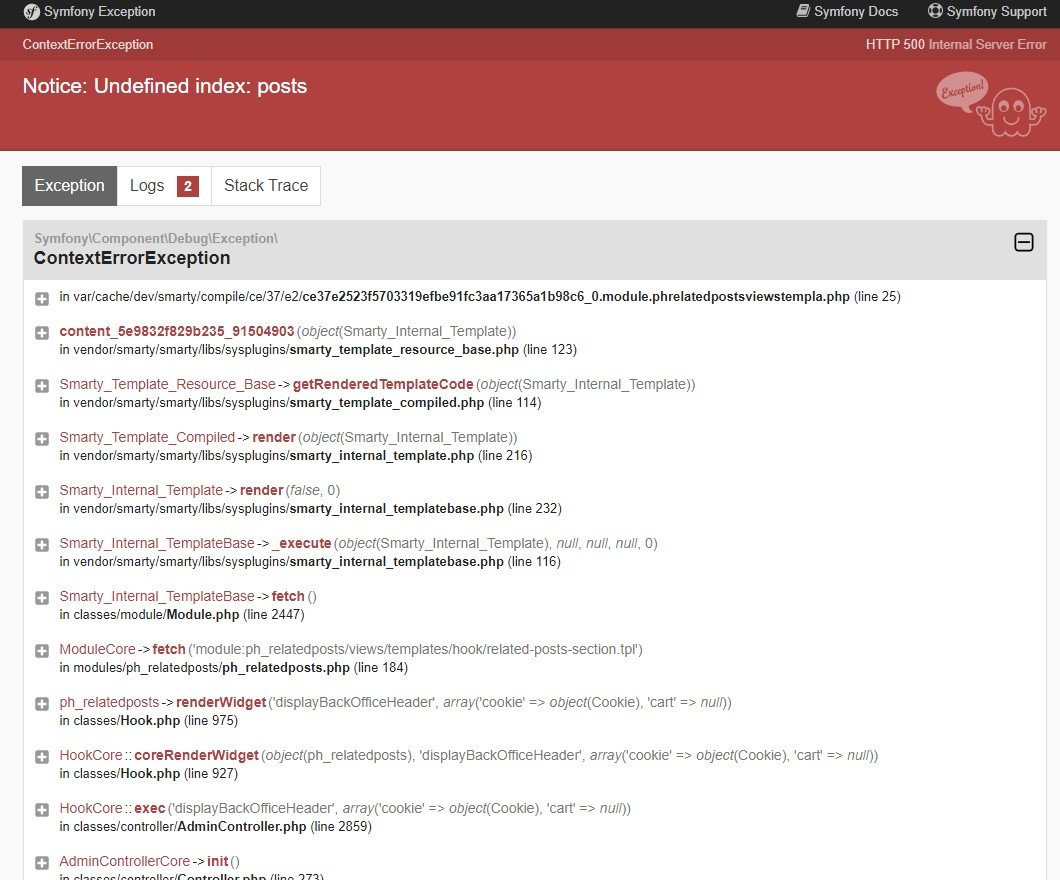Click the _execute method name
This screenshot has width=1060, height=880.
pos(302,543)
